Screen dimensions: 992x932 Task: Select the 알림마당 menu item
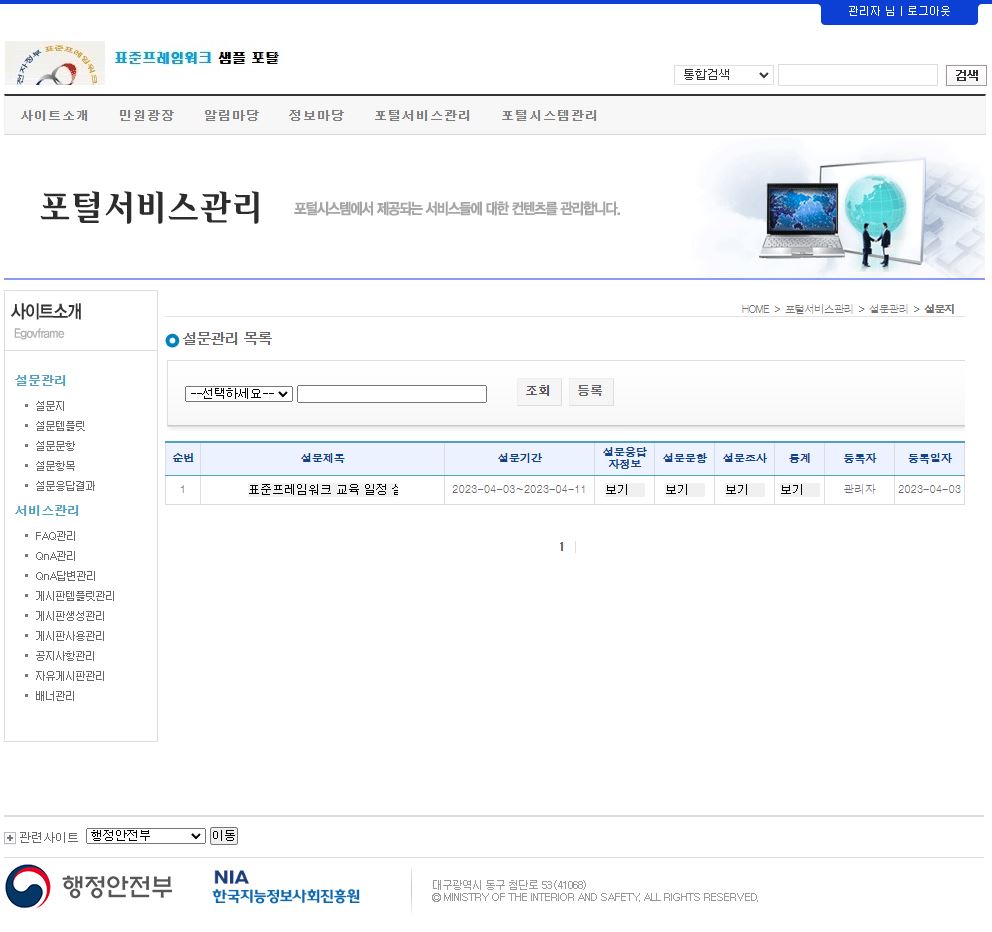231,116
